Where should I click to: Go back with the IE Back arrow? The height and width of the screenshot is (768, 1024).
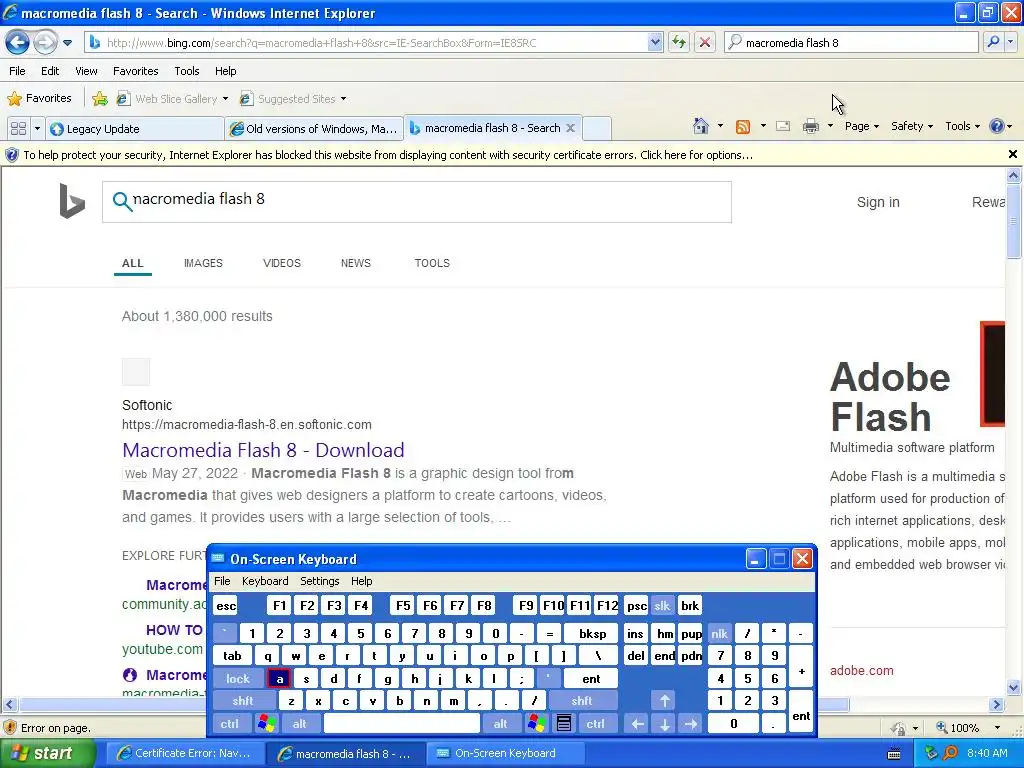point(17,42)
